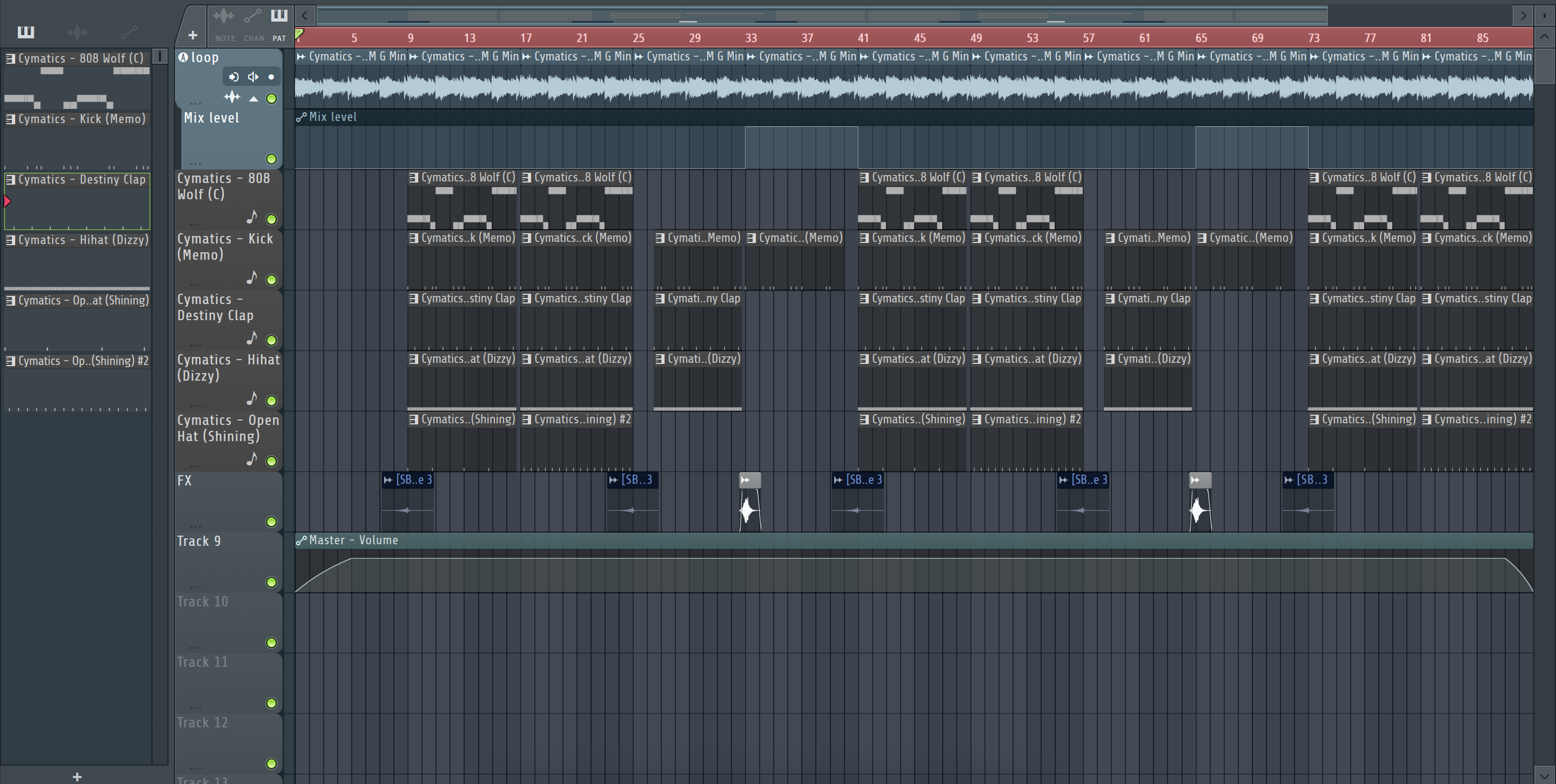Image resolution: width=1556 pixels, height=784 pixels.
Task: Select Cymatics Destiny Clap pattern in picker
Action: pos(77,200)
